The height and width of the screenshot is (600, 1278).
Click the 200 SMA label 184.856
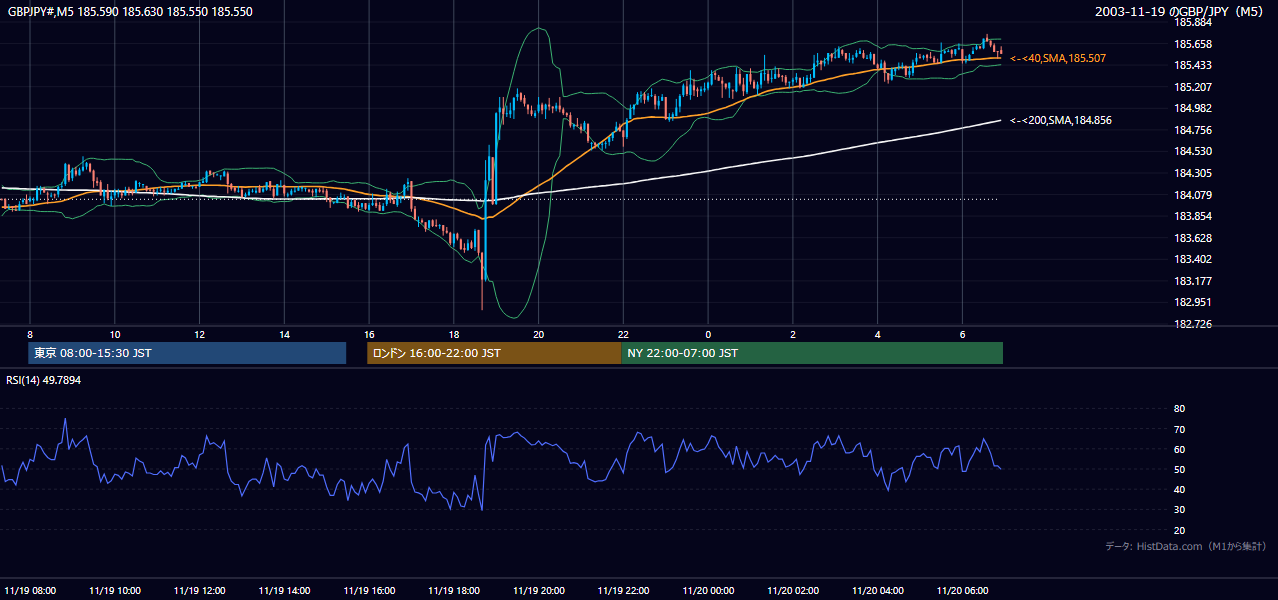pyautogui.click(x=1061, y=120)
